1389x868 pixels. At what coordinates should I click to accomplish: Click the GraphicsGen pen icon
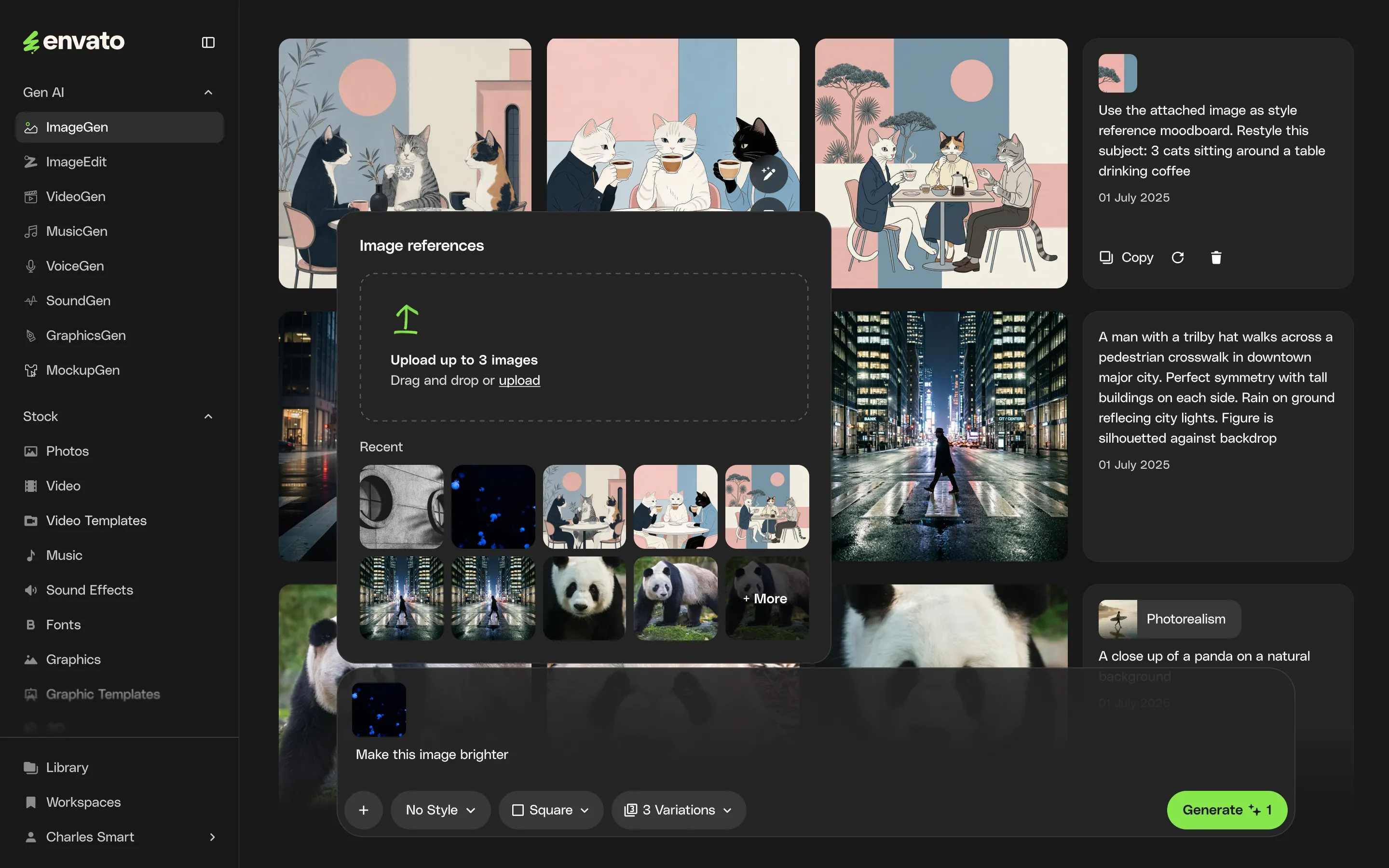pos(31,336)
